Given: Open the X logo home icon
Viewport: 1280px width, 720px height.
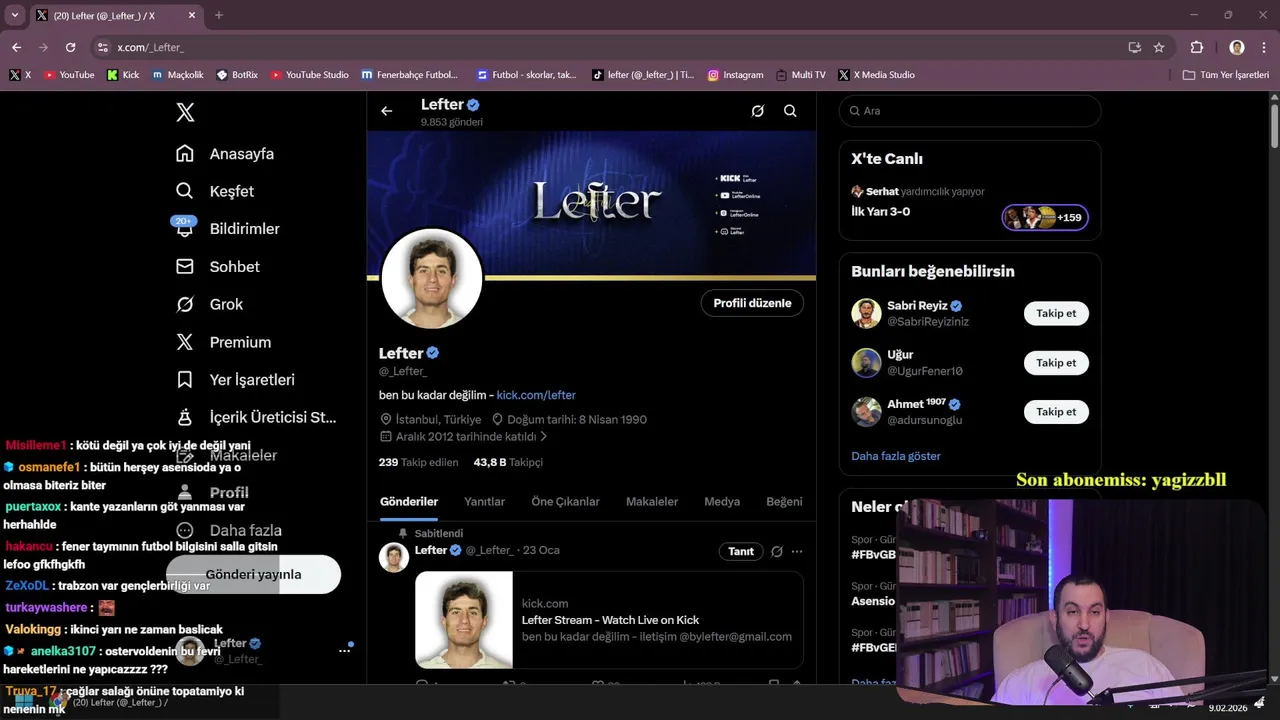Looking at the screenshot, I should (x=185, y=112).
